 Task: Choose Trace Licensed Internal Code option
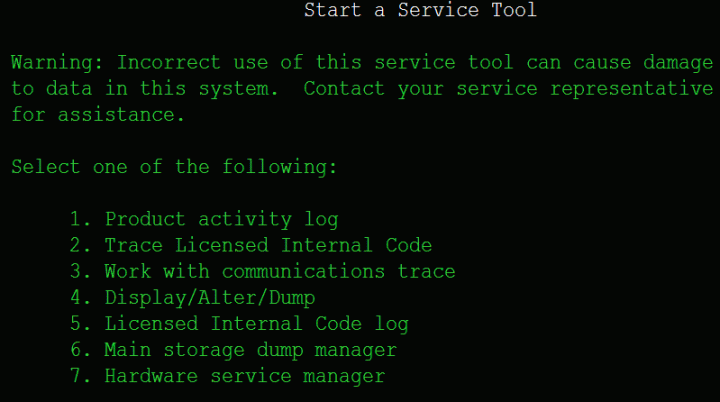268,245
